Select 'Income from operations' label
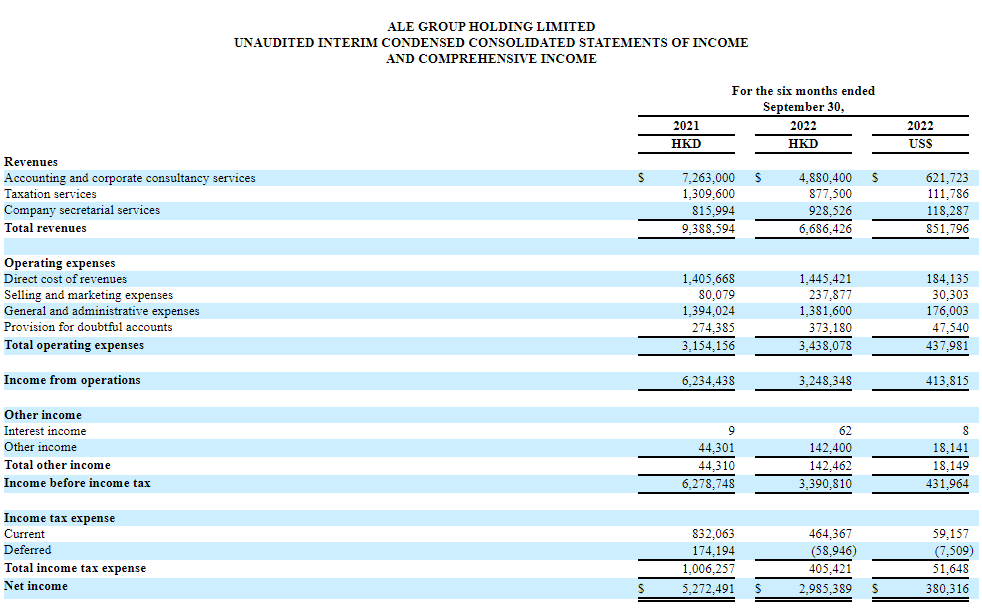982x611 pixels. 72,381
